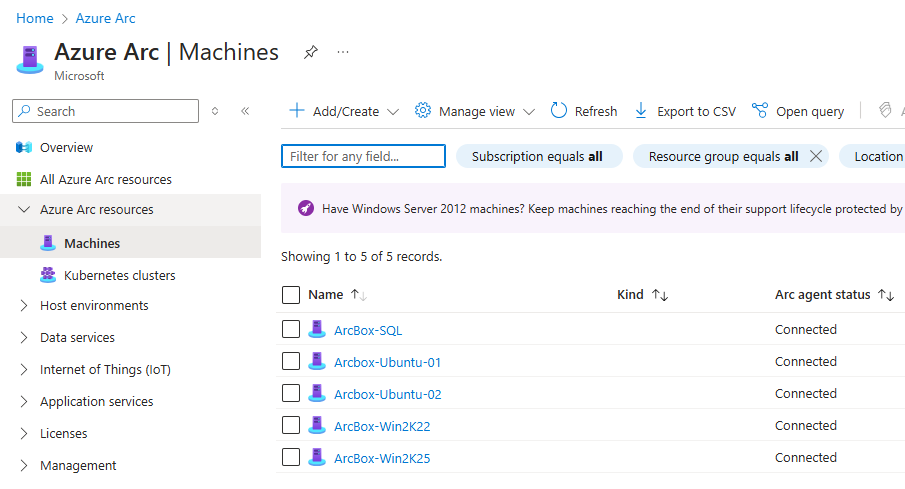
Task: Click the rocket icon in the banner
Action: [x=306, y=208]
